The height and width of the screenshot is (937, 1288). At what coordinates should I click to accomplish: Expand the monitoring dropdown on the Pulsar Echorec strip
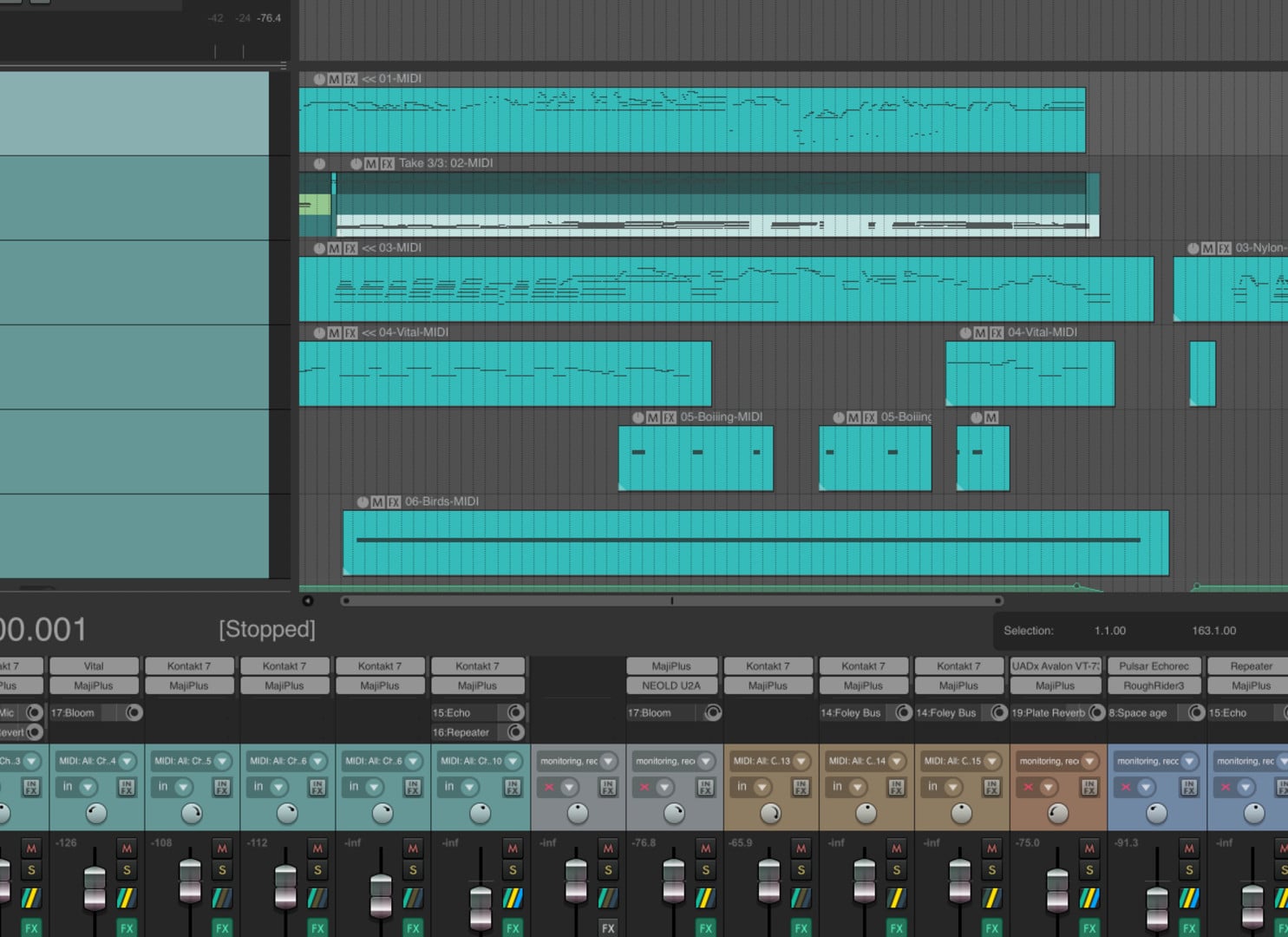click(1189, 761)
